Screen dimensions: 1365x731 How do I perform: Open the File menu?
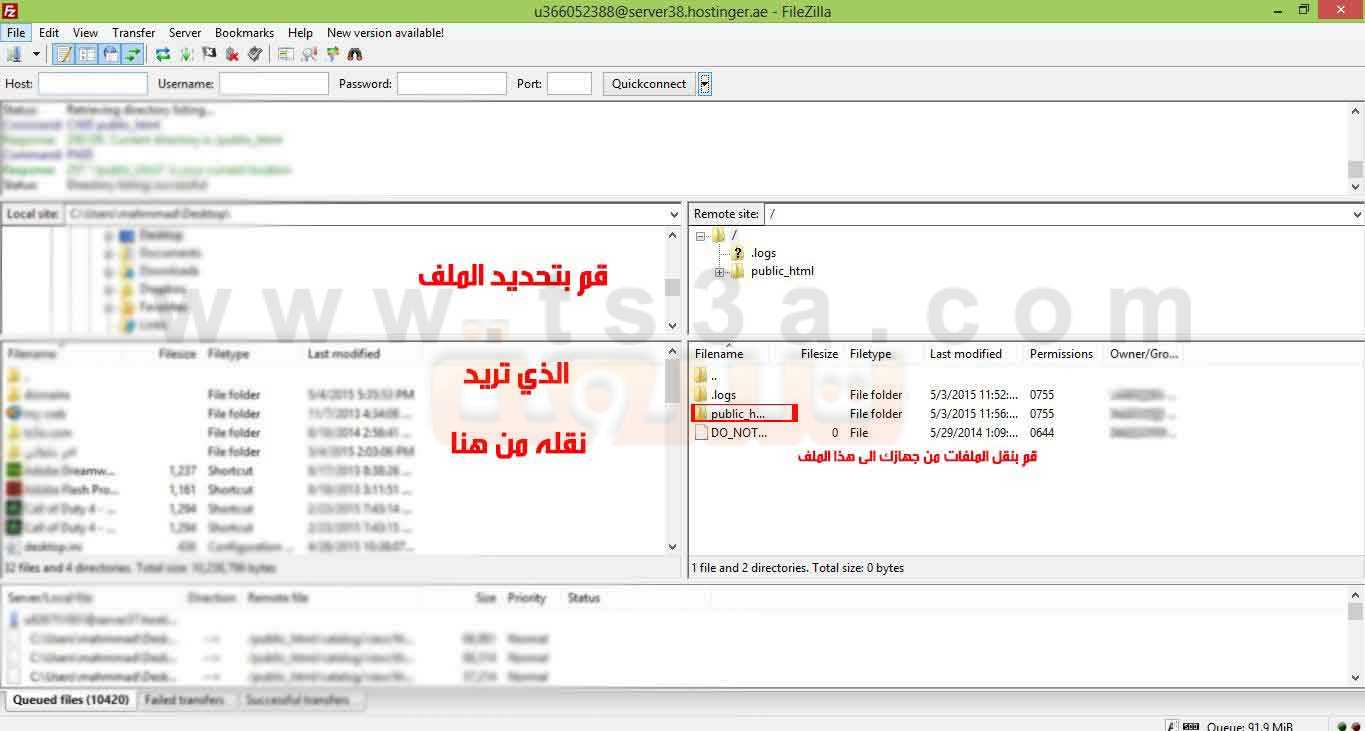pyautogui.click(x=16, y=33)
